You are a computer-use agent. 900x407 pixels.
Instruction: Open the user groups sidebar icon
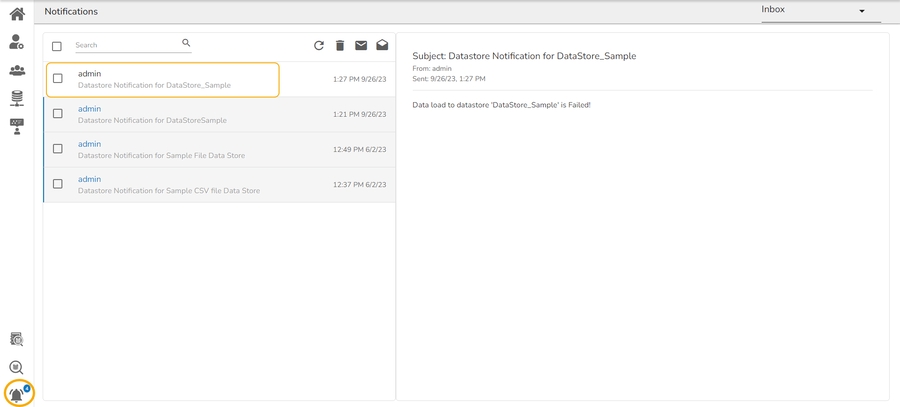coord(17,70)
